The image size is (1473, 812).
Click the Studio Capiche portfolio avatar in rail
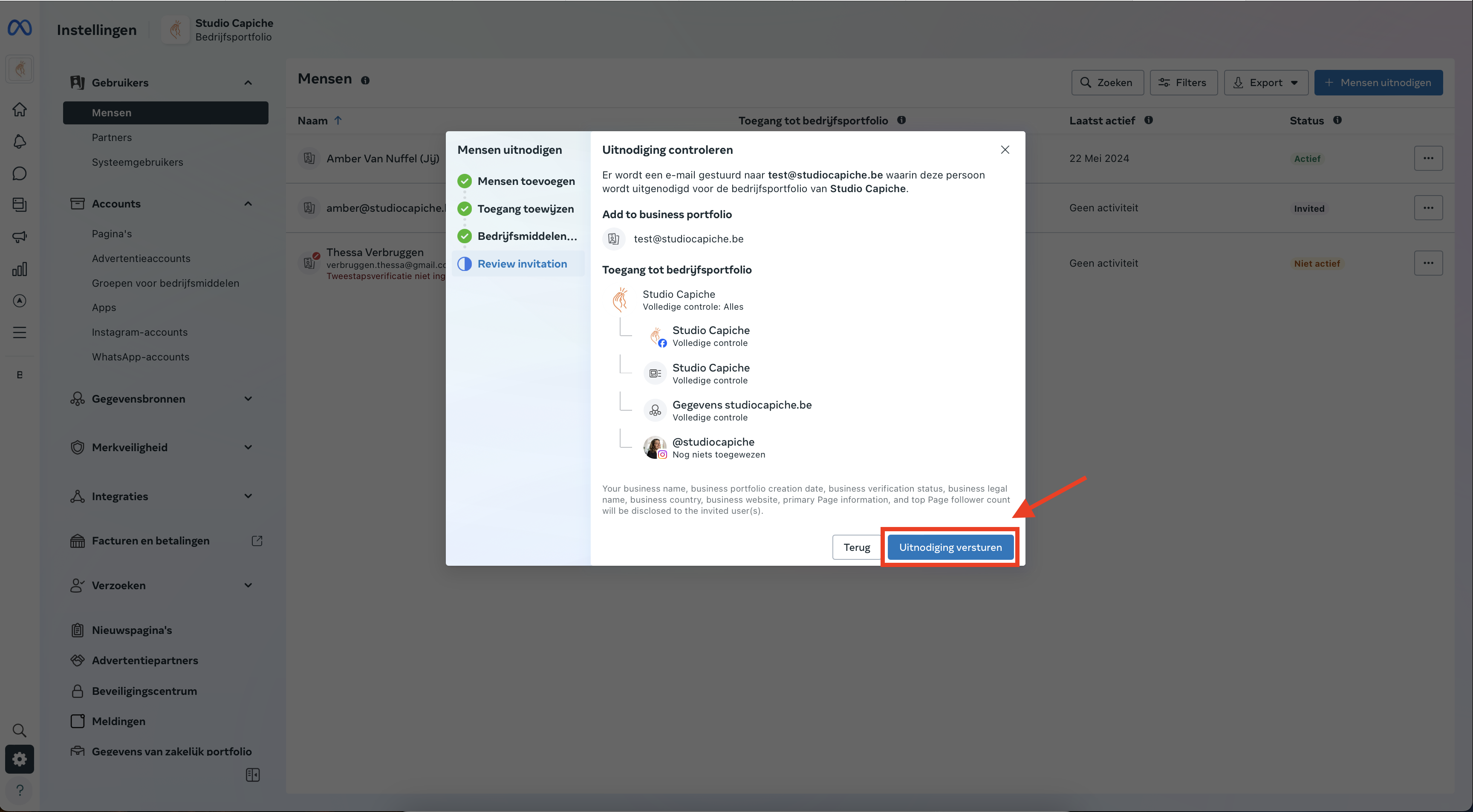(x=20, y=69)
